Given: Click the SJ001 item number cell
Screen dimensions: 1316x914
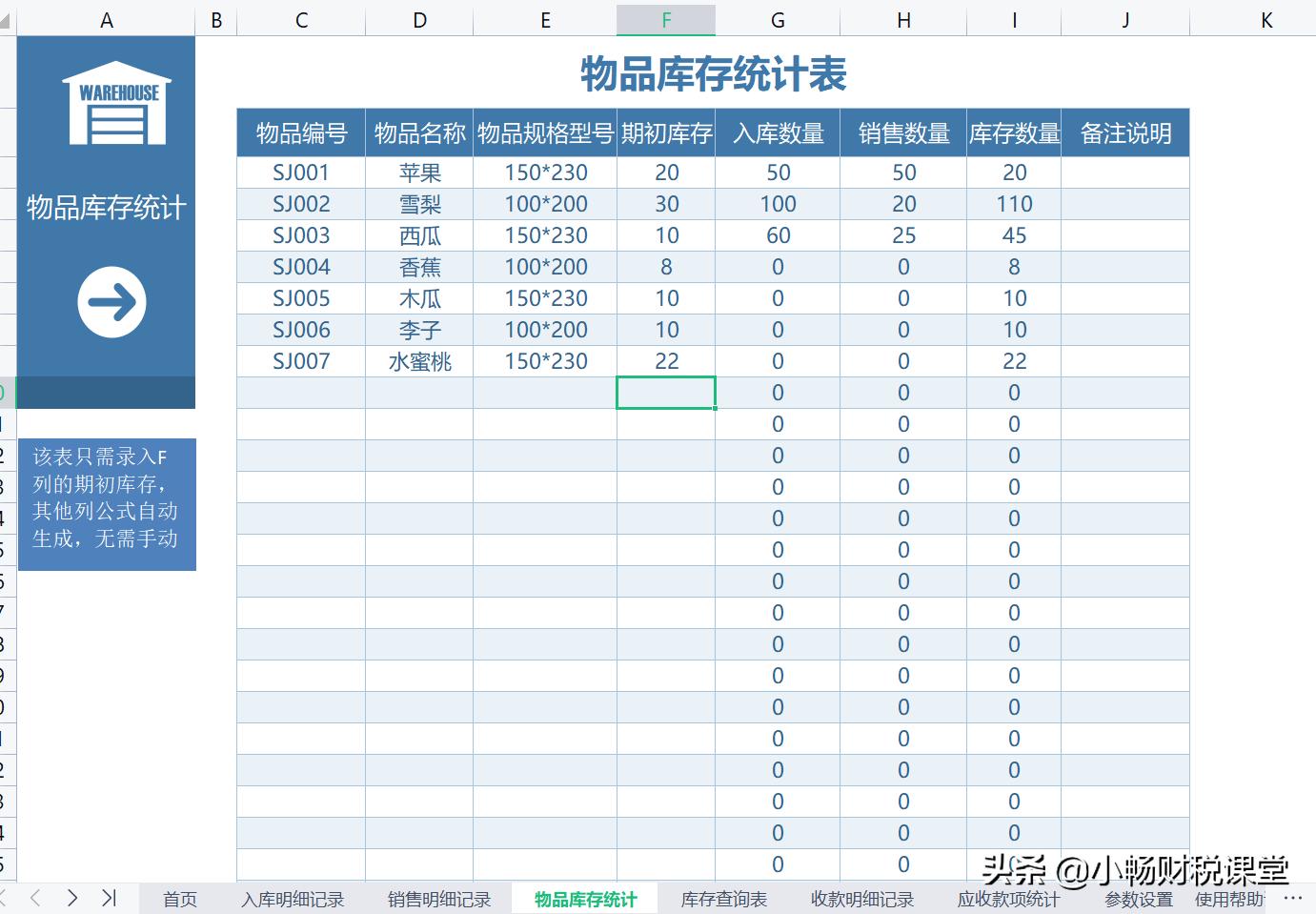Looking at the screenshot, I should coord(301,173).
